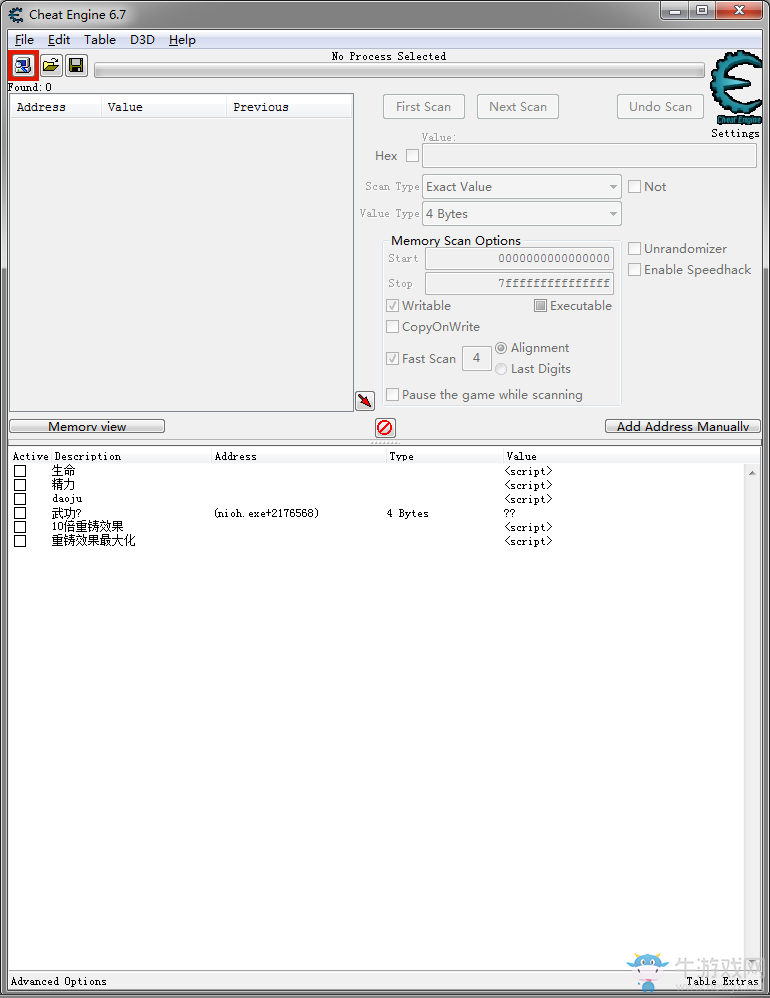Screen dimensions: 770x998
Task: Open the process list icon
Action: (23, 66)
